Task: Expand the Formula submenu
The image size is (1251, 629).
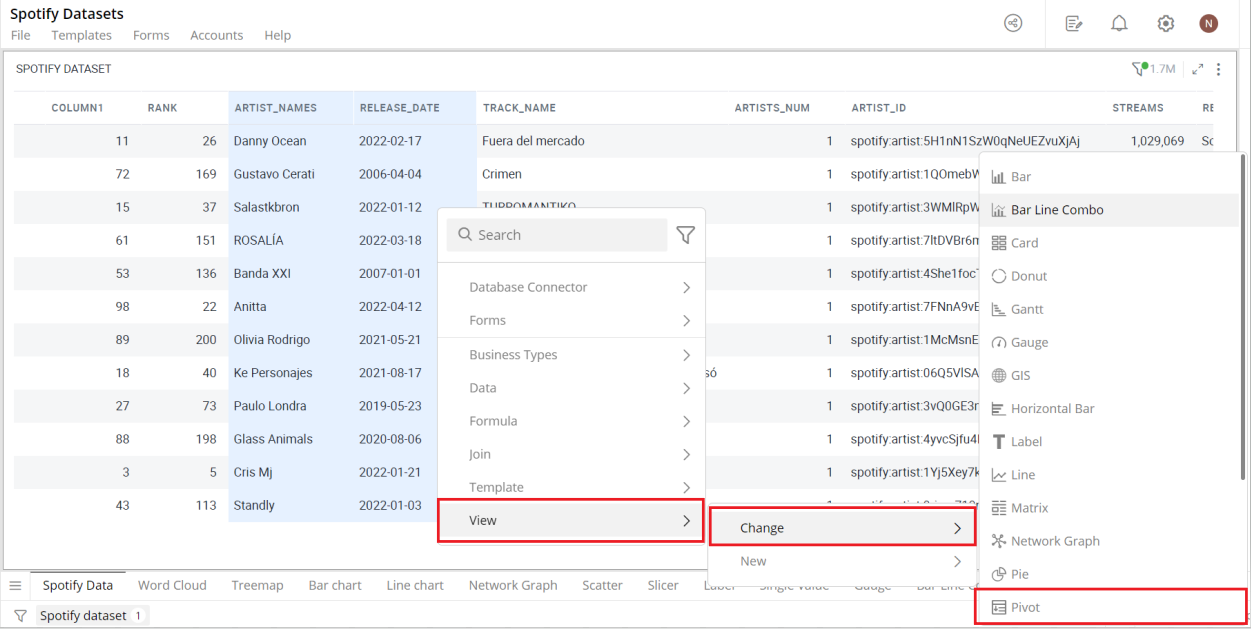Action: pos(571,421)
